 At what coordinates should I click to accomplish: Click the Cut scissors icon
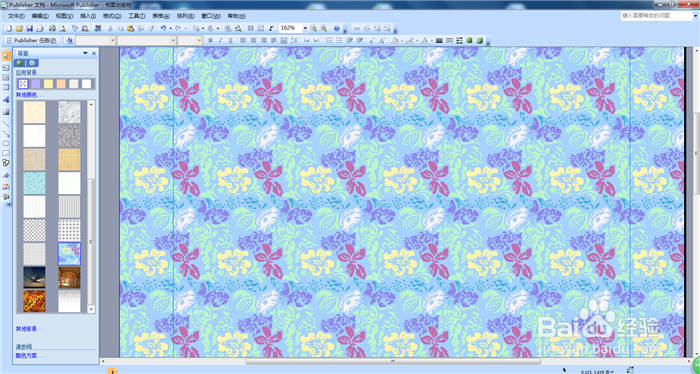110,29
